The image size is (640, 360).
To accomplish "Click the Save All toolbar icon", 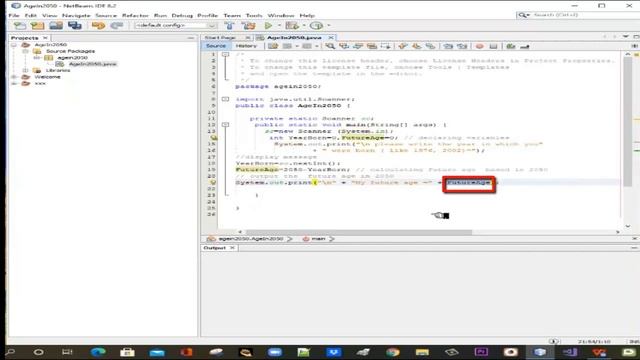I will 74,26.
